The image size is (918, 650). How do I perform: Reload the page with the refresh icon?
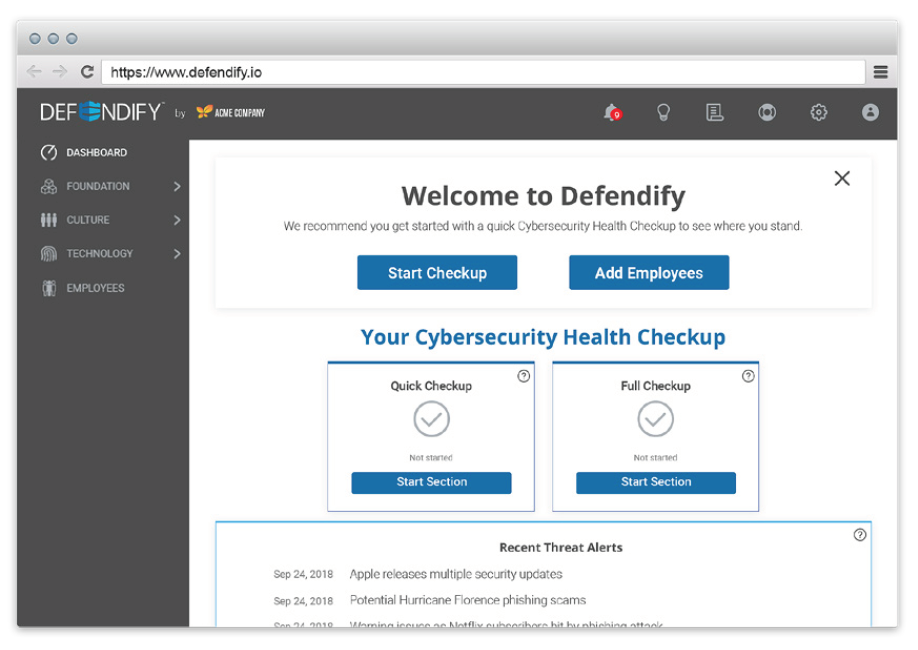click(87, 71)
